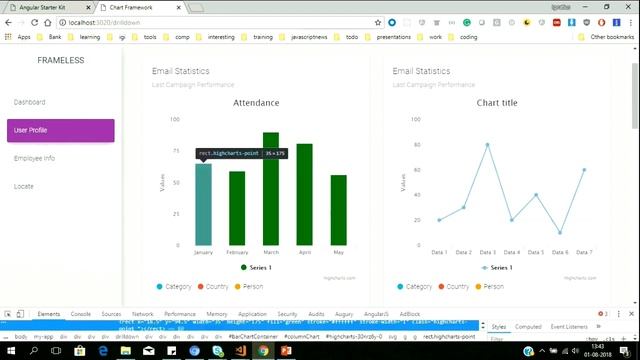Open Task View on the taskbar

coord(56,351)
